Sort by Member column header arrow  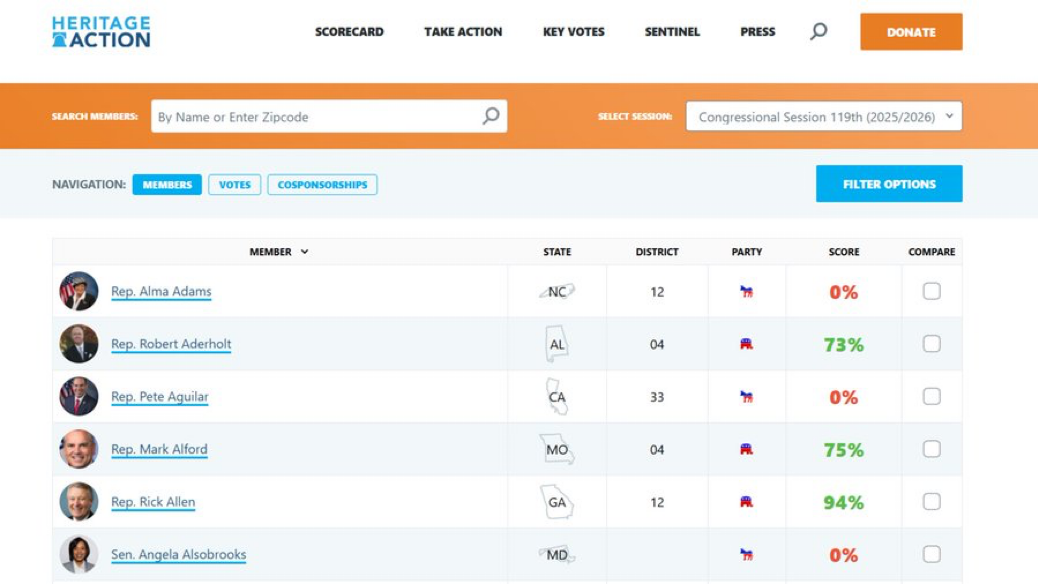(x=305, y=252)
